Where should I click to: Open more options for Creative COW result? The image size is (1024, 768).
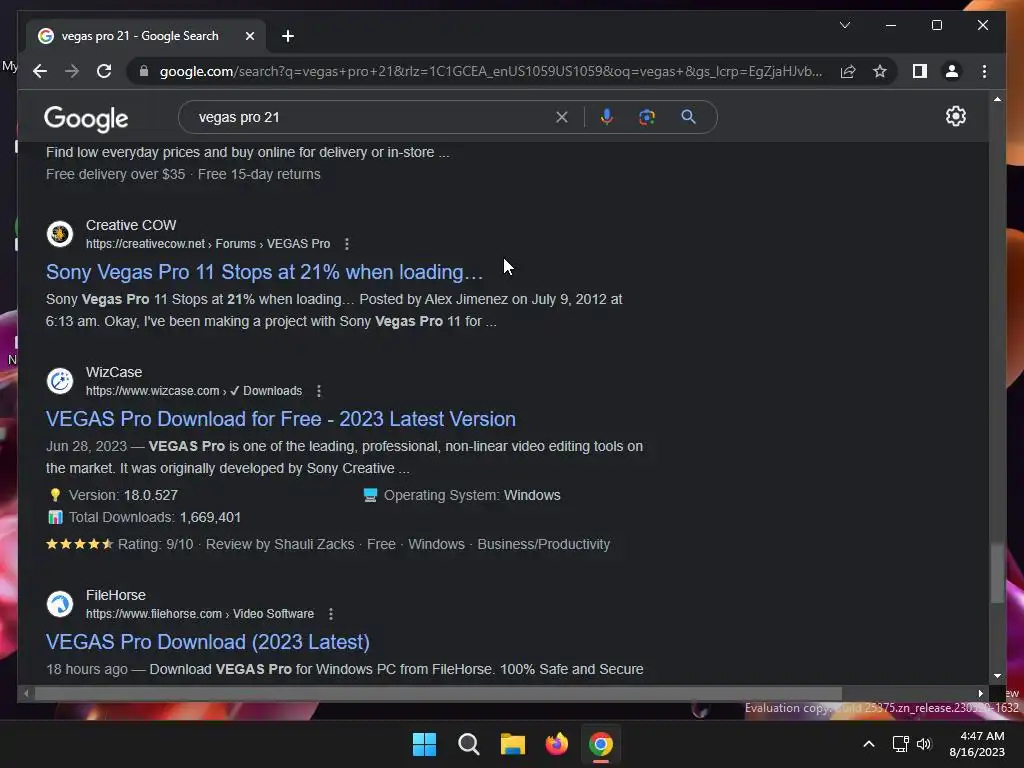(347, 244)
